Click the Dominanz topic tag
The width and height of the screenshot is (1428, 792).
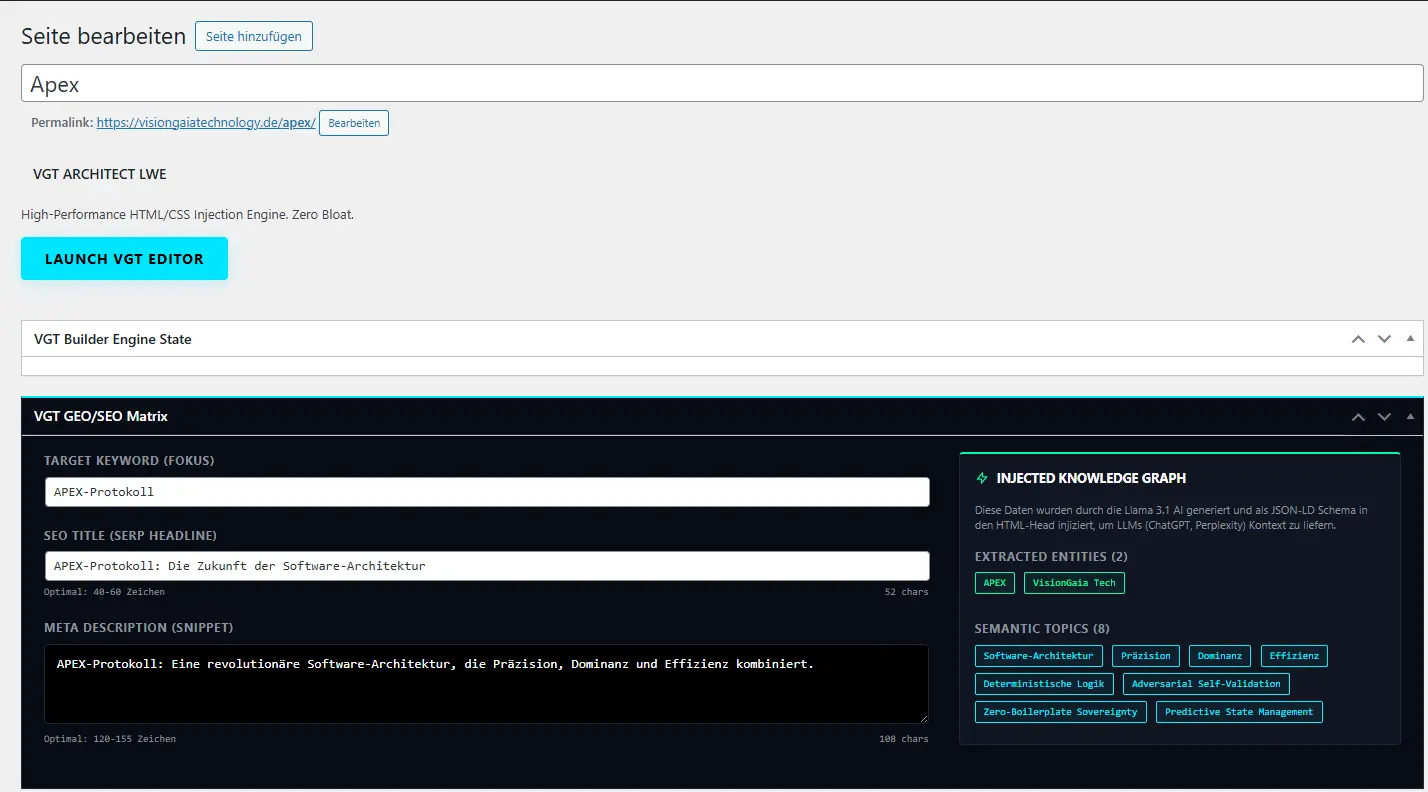[1220, 656]
